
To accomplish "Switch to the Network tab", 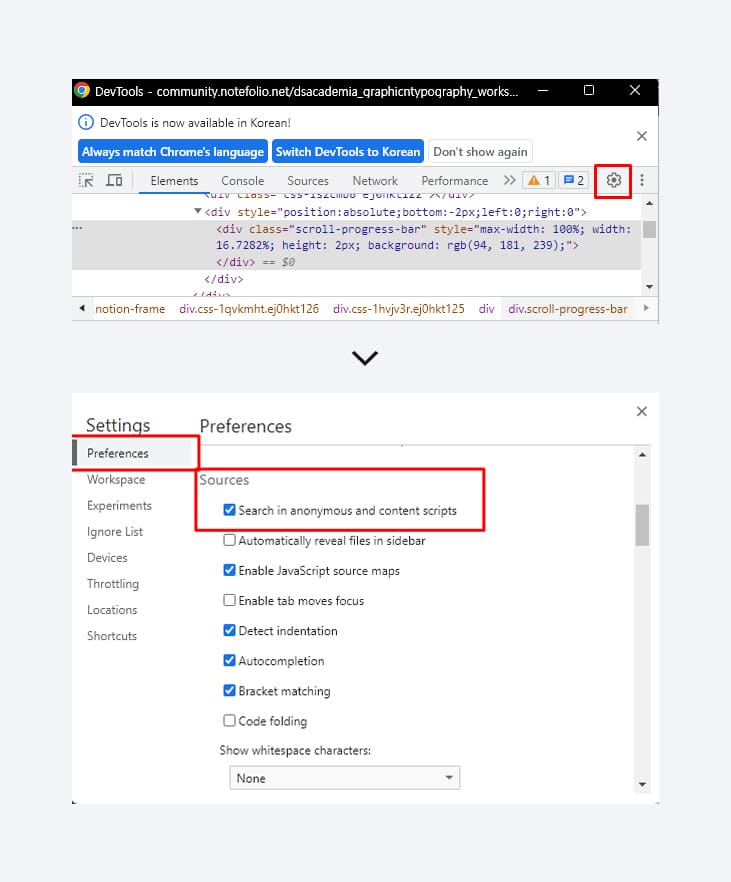I will coord(375,181).
